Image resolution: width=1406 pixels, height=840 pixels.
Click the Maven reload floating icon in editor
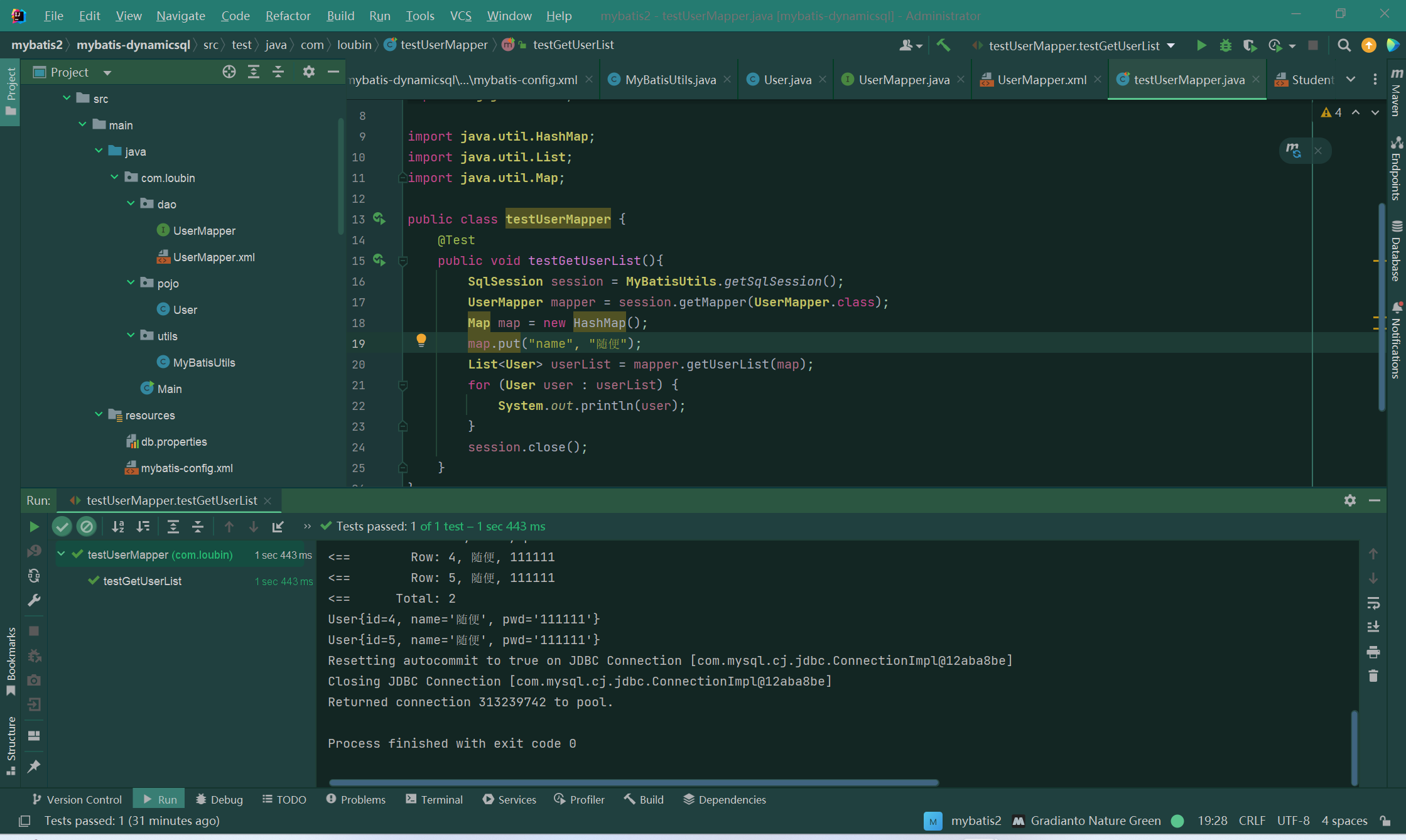click(1293, 151)
